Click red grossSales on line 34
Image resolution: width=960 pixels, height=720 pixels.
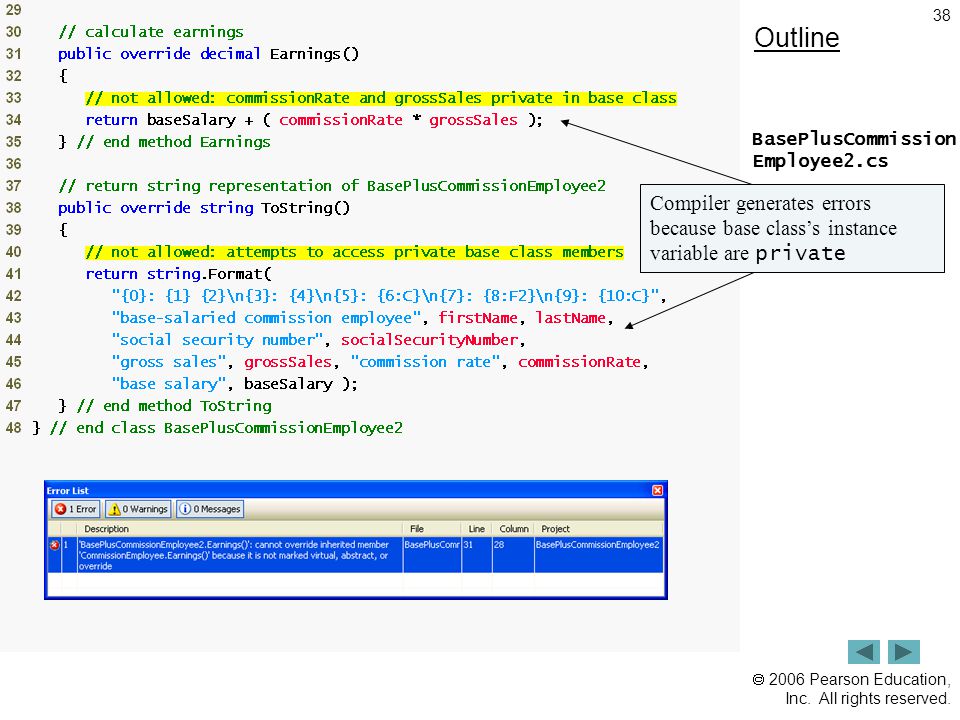[473, 120]
